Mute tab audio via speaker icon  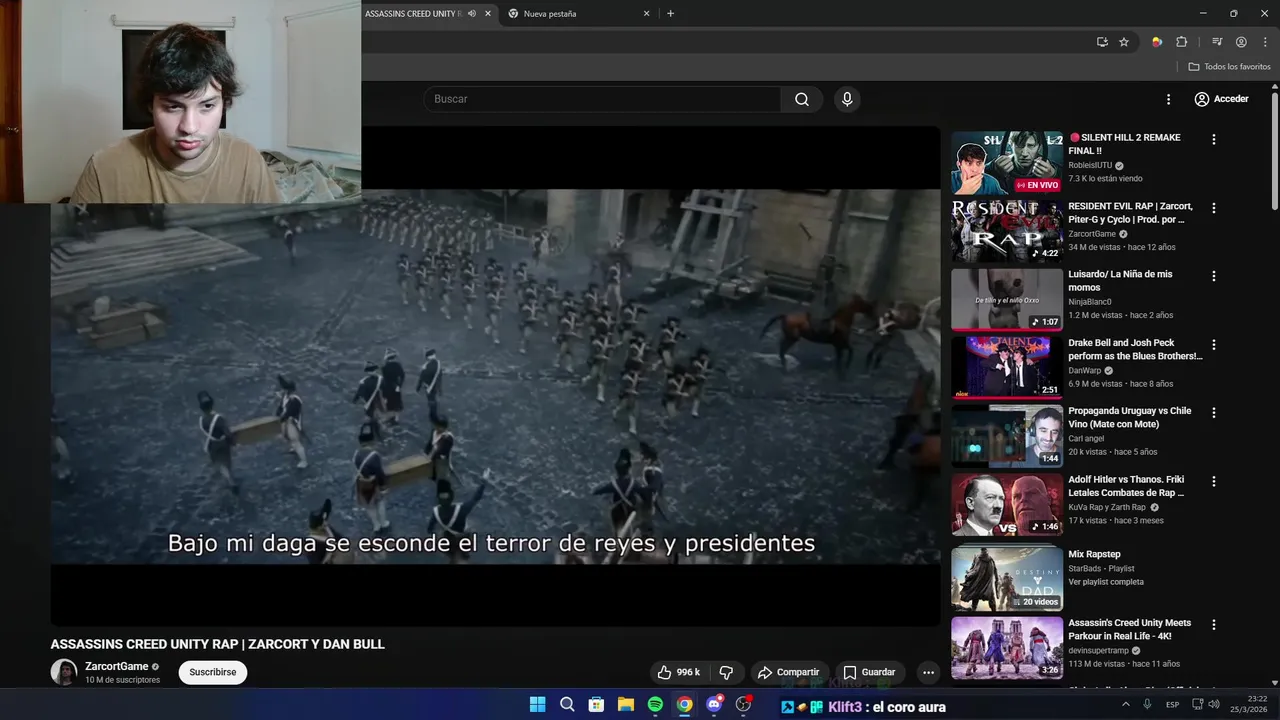coord(471,14)
